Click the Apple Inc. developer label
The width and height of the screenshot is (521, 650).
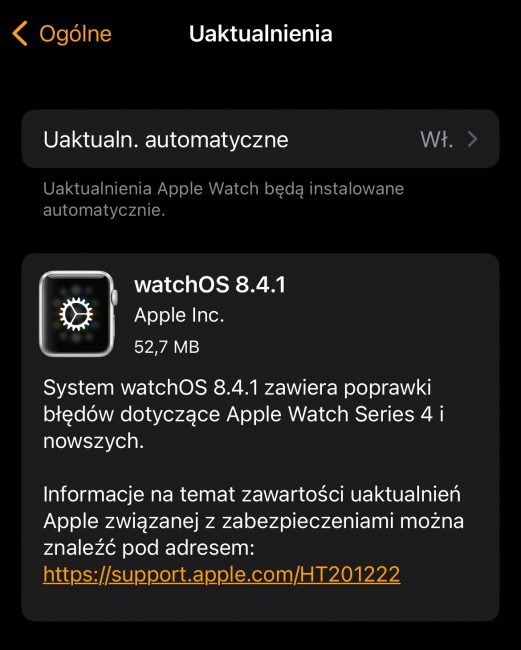coord(179,315)
